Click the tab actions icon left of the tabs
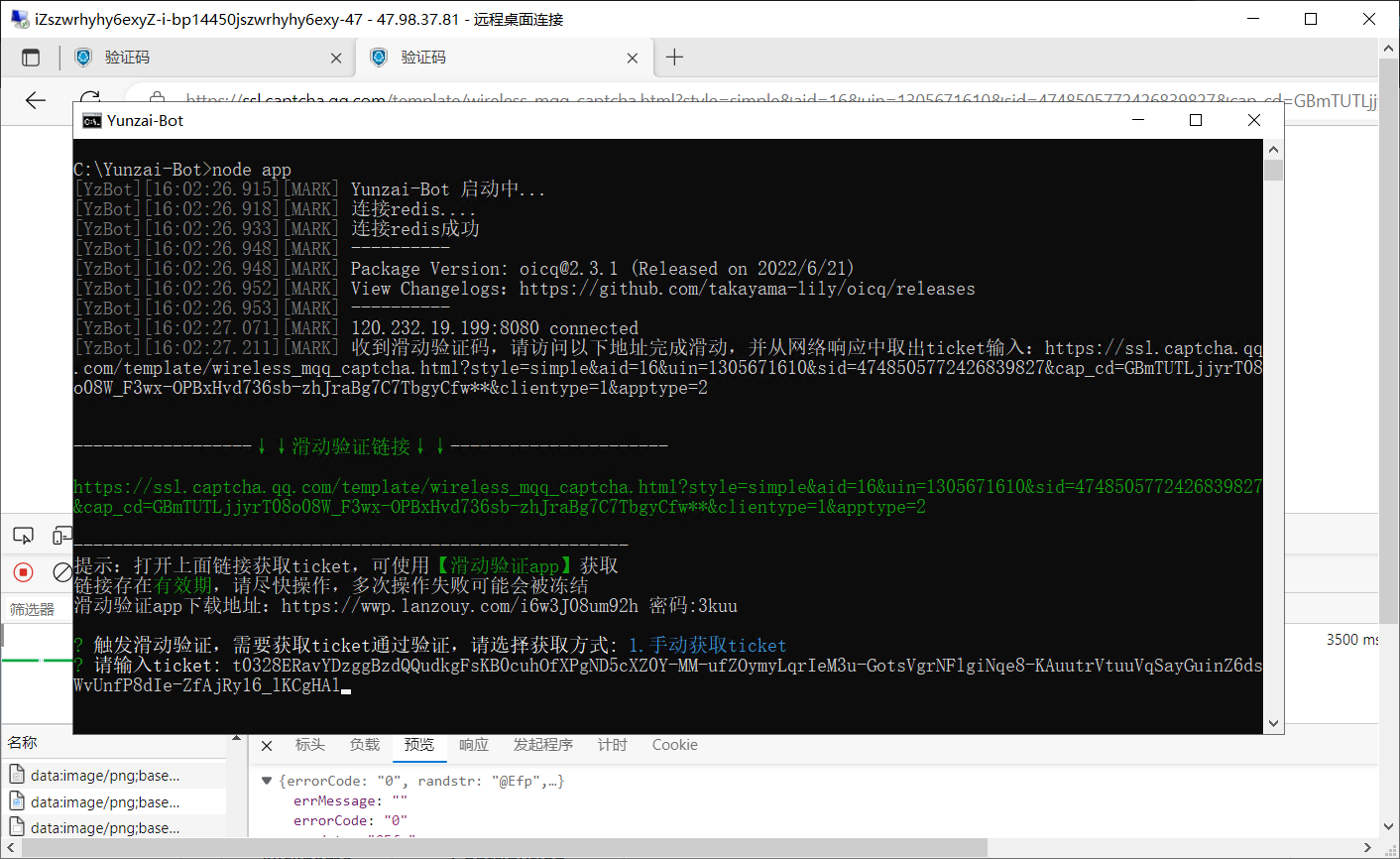This screenshot has height=859, width=1400. (x=31, y=57)
